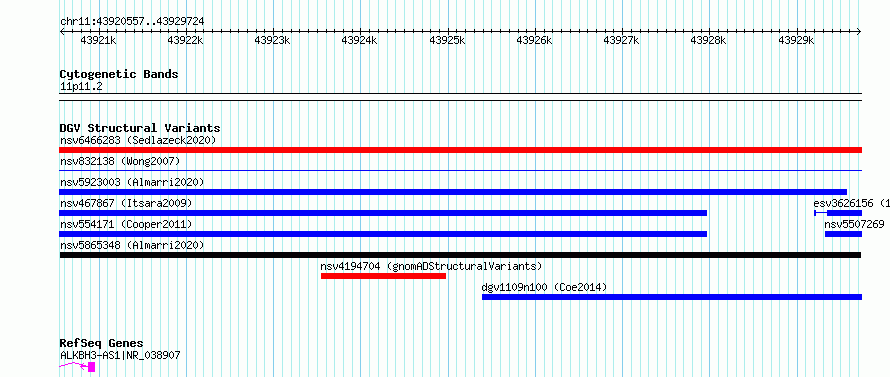The image size is (890, 377).
Task: Click the 43929k ruler tick label
Action: pyautogui.click(x=796, y=41)
